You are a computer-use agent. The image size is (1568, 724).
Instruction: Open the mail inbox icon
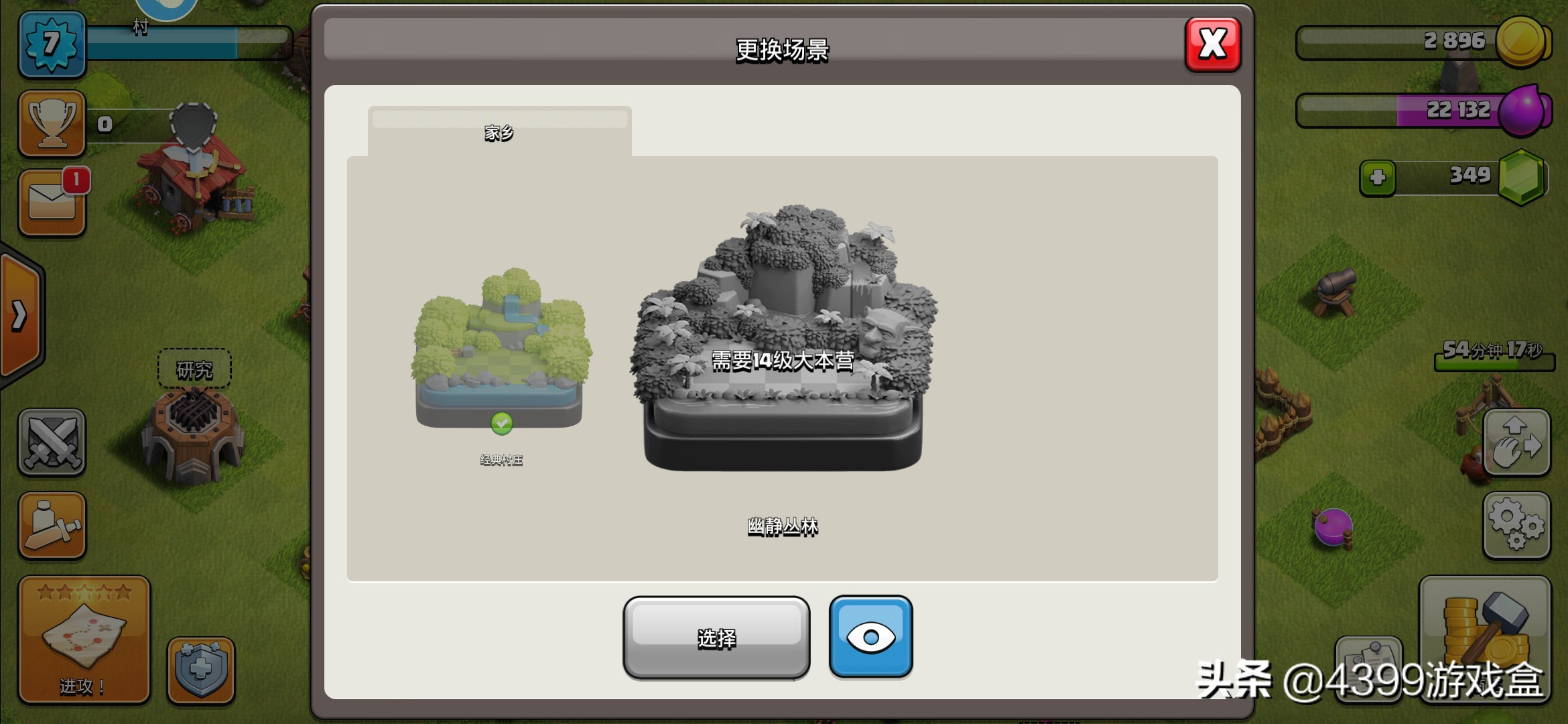[52, 203]
